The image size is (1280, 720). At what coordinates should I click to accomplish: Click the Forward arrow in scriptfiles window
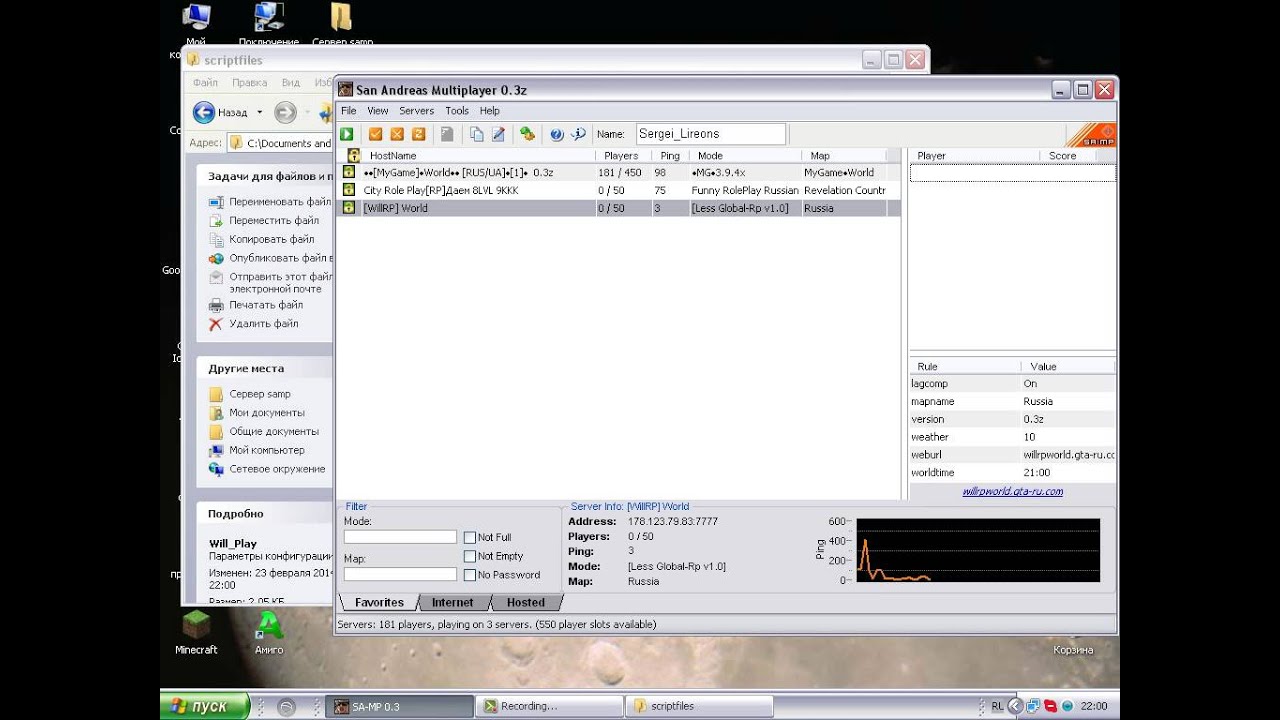(285, 112)
